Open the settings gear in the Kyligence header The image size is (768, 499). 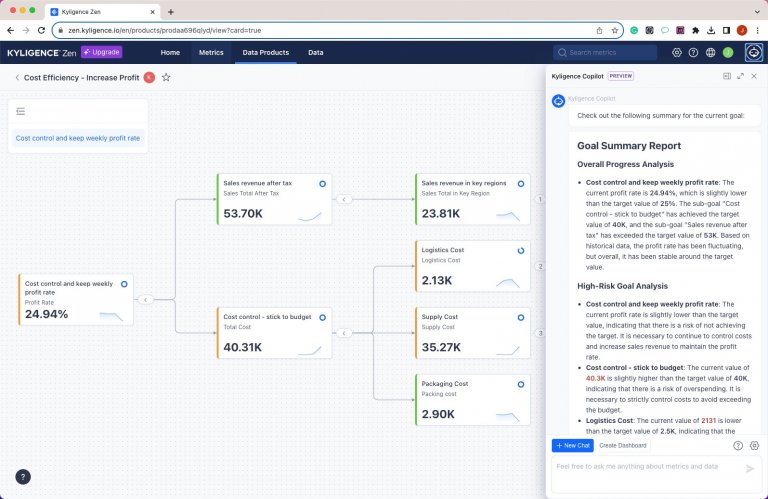click(677, 52)
